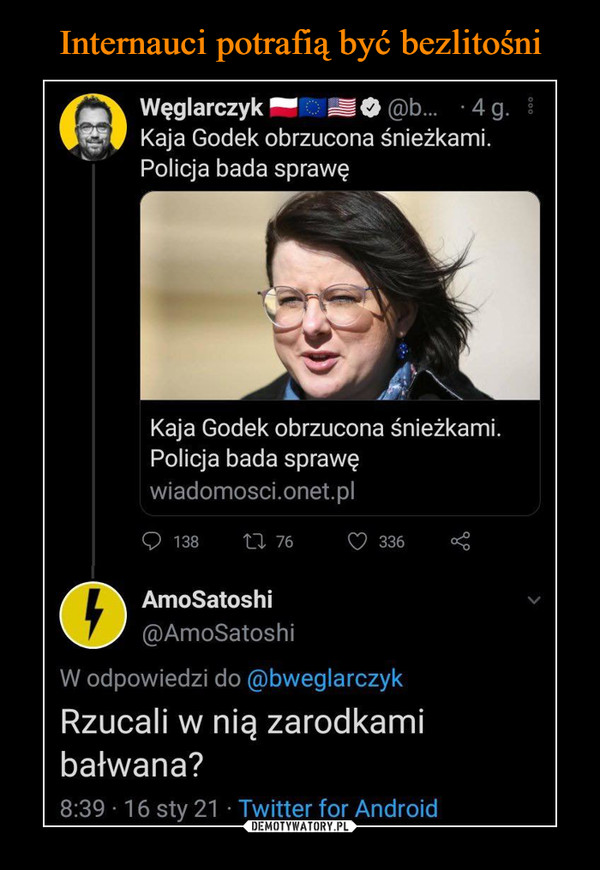The width and height of the screenshot is (600, 870).
Task: Select the Węglarczyk display name
Action: pyautogui.click(x=201, y=108)
